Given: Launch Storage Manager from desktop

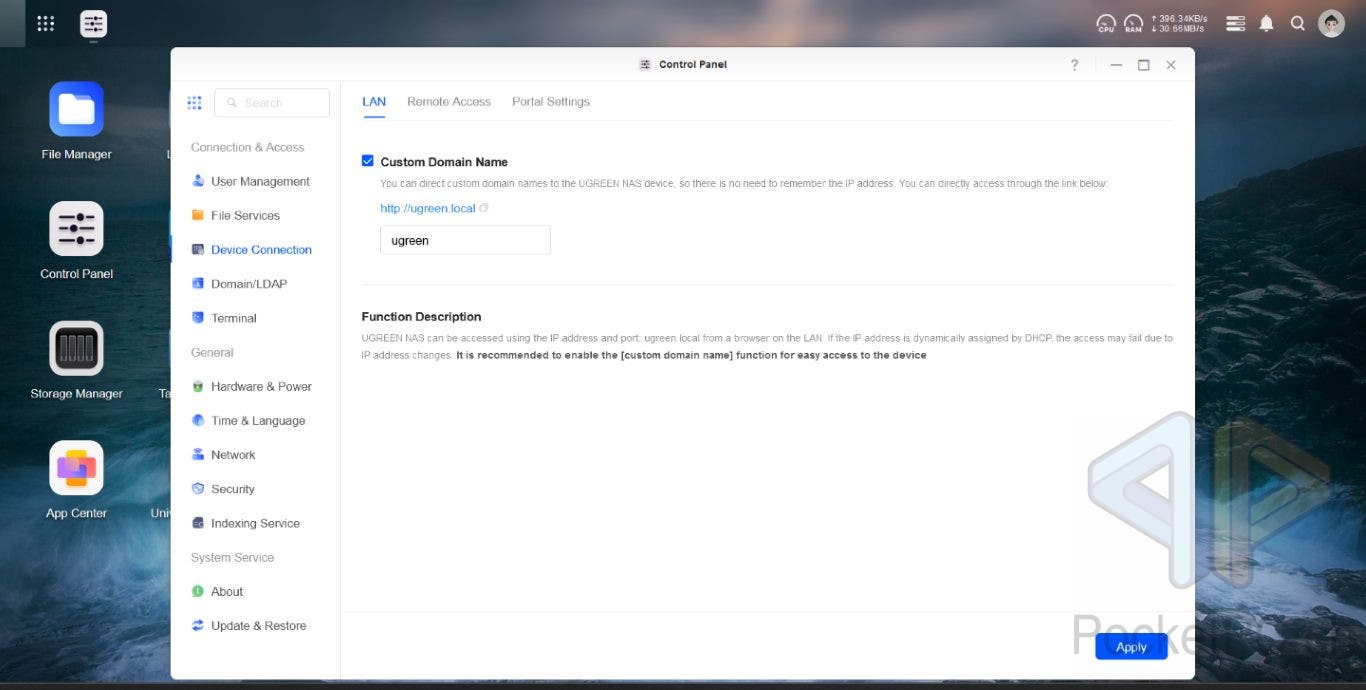Looking at the screenshot, I should coord(76,348).
